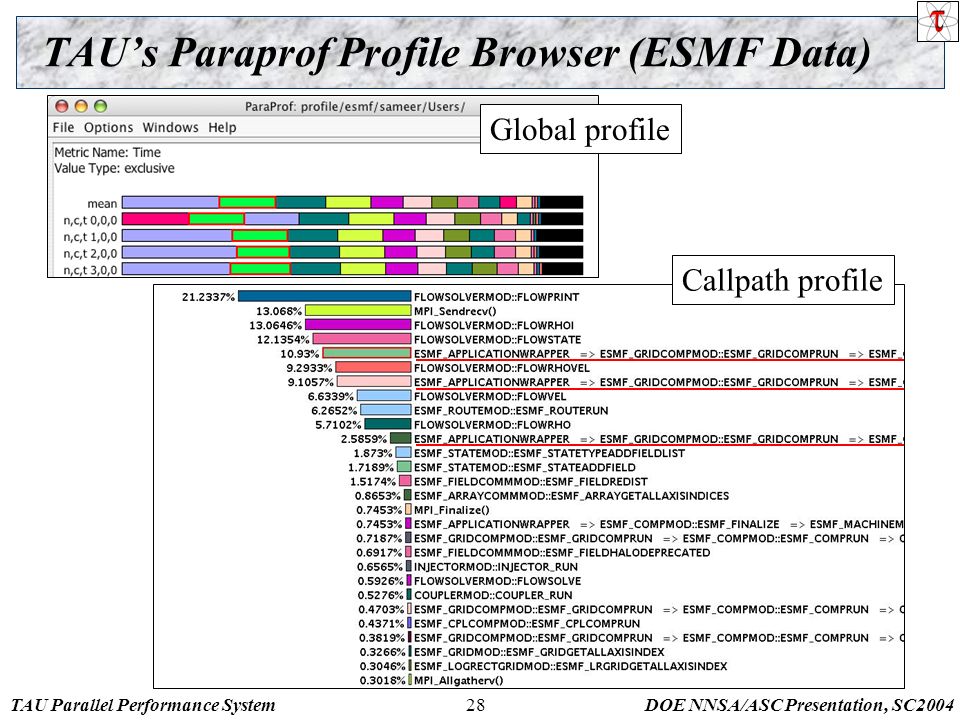Screen dimensions: 960x720
Task: Click the FLOWRHOVEL red bar
Action: [x=373, y=367]
